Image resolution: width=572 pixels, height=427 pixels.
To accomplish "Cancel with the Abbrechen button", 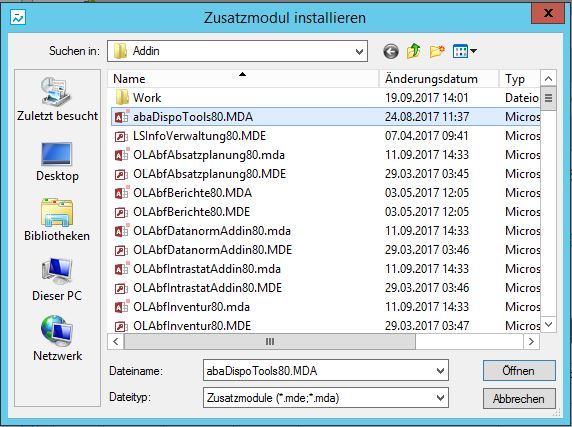I will (x=519, y=399).
